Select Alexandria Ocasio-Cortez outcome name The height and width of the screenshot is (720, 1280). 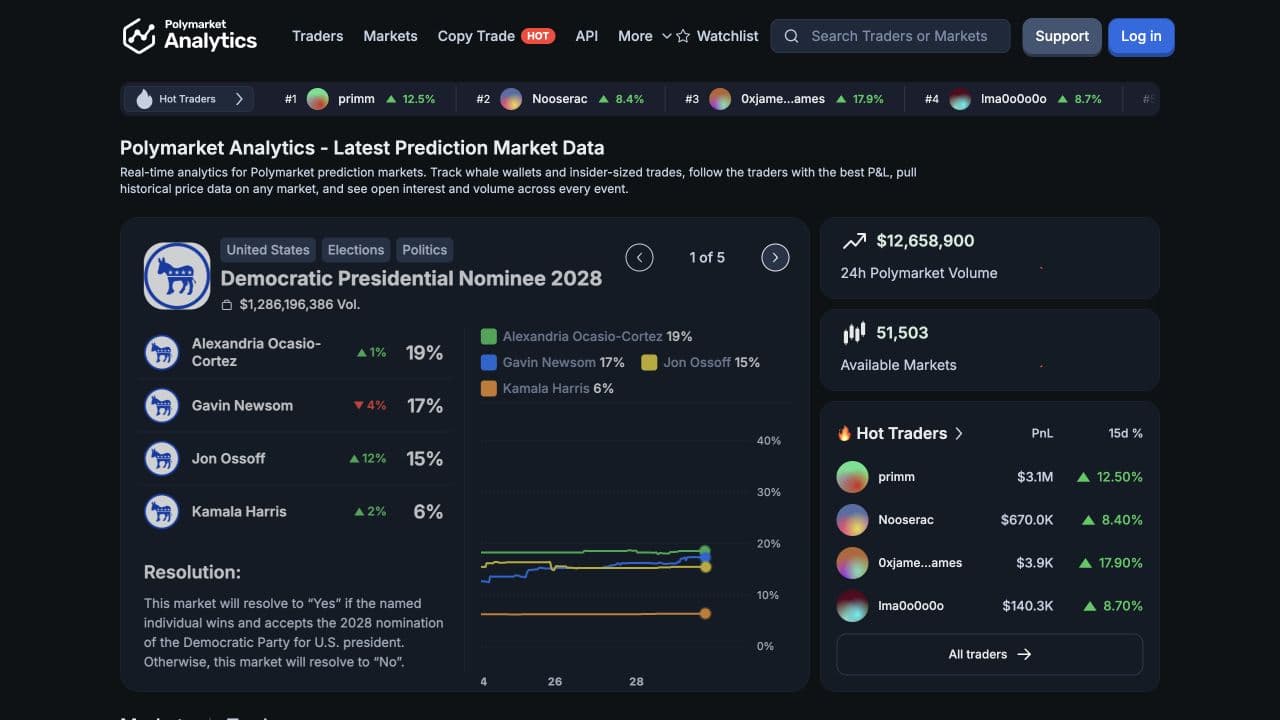(x=256, y=352)
